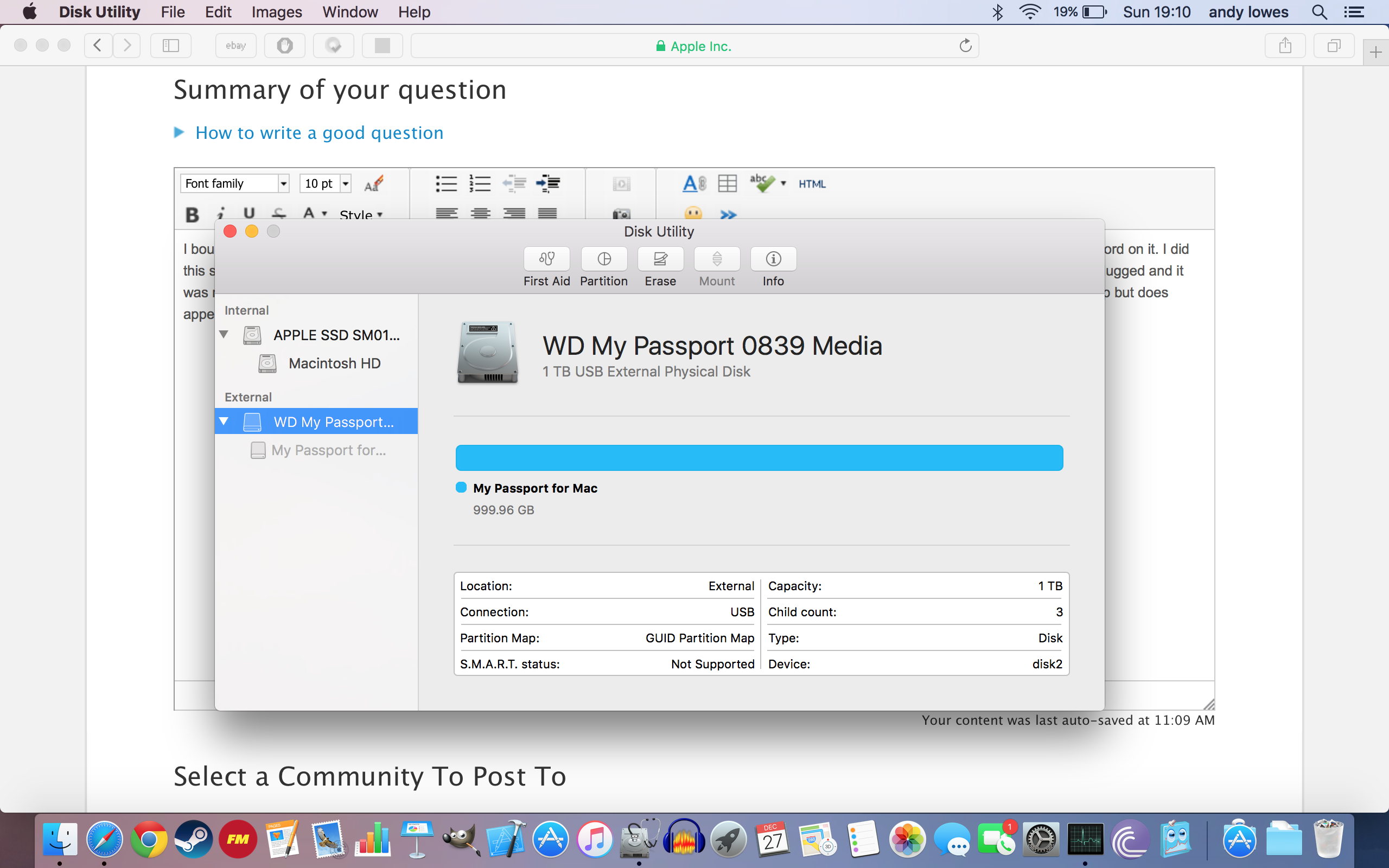Toggle Strikethrough formatting in the editor
Image resolution: width=1389 pixels, height=868 pixels.
click(279, 214)
